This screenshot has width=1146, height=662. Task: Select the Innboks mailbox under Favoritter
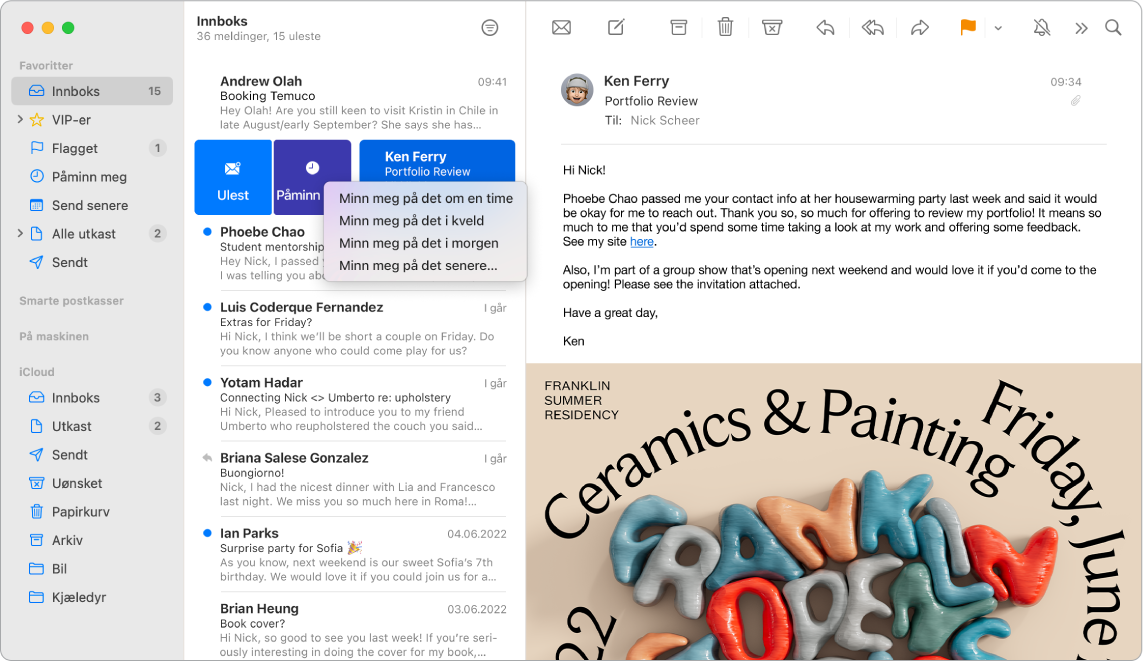click(x=92, y=91)
